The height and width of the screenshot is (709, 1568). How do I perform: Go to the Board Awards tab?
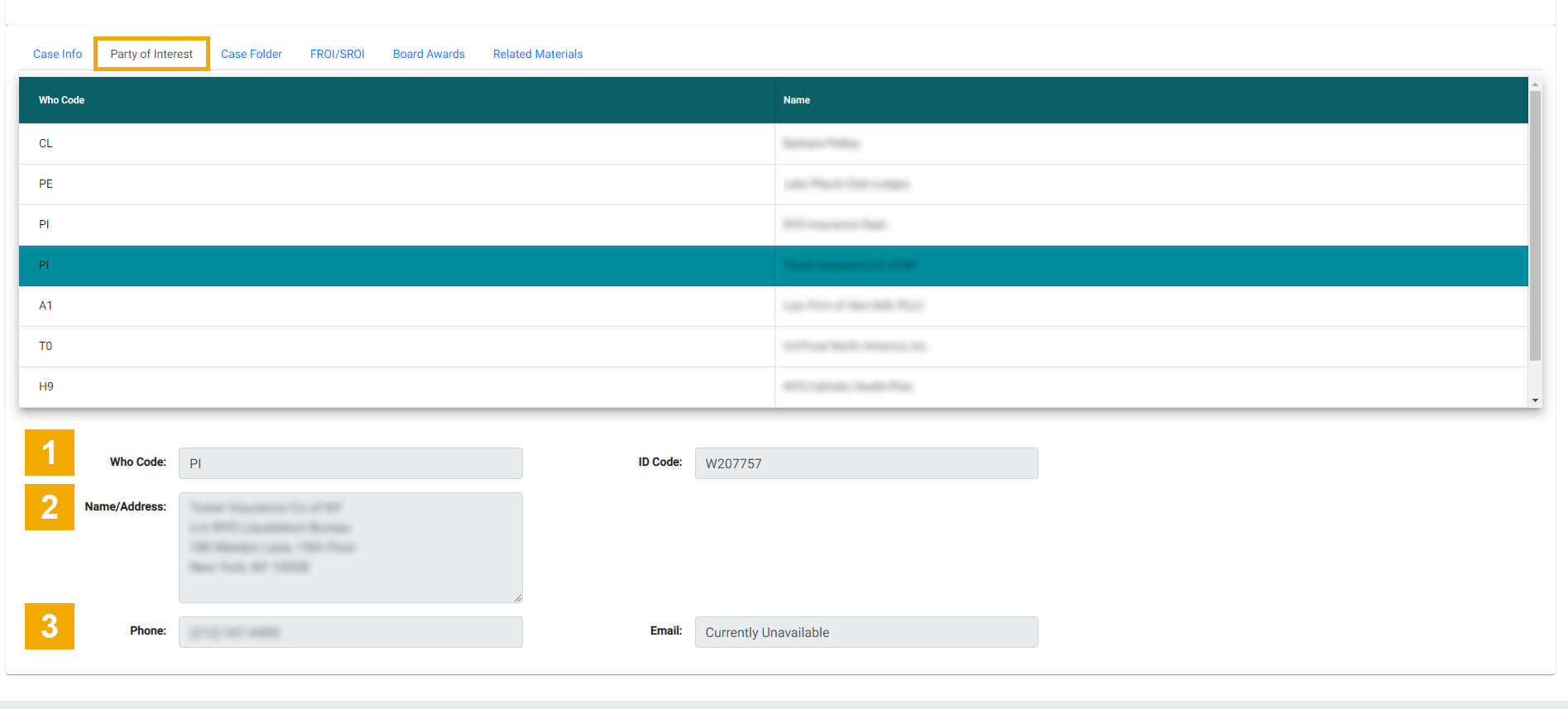click(429, 54)
